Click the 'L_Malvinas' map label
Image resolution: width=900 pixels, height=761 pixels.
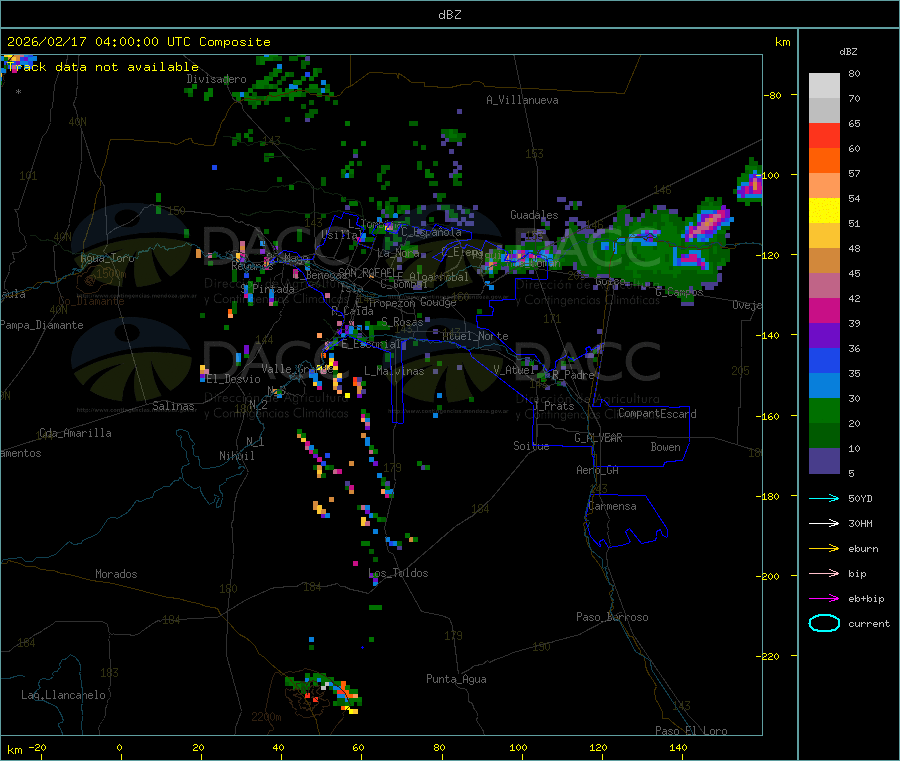click(394, 371)
